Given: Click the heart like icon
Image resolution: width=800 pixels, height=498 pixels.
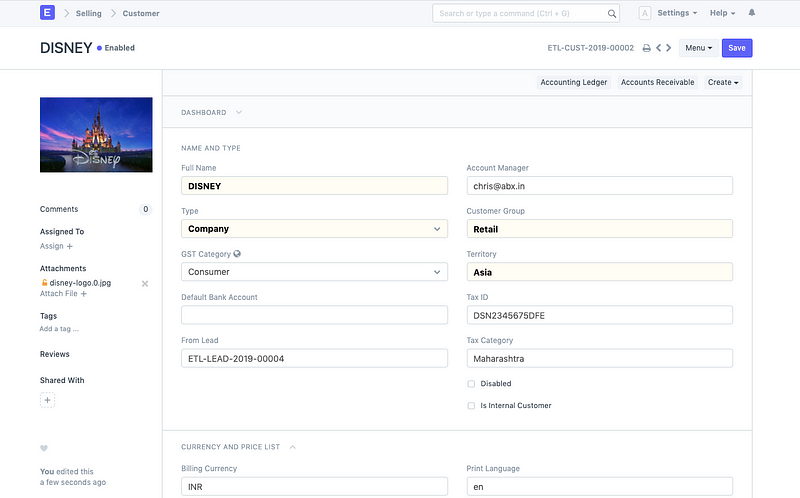Looking at the screenshot, I should point(44,448).
